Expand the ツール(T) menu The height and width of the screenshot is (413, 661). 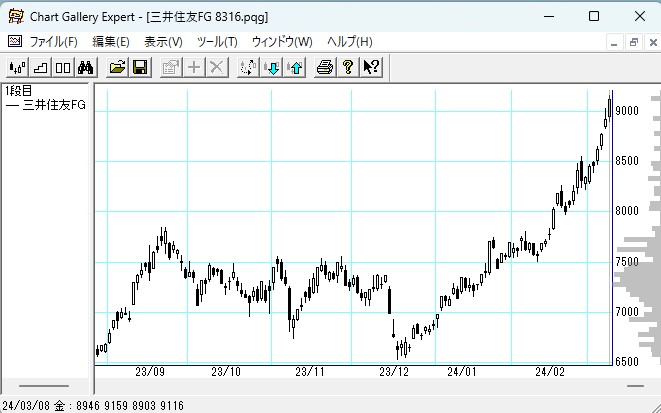click(x=217, y=42)
